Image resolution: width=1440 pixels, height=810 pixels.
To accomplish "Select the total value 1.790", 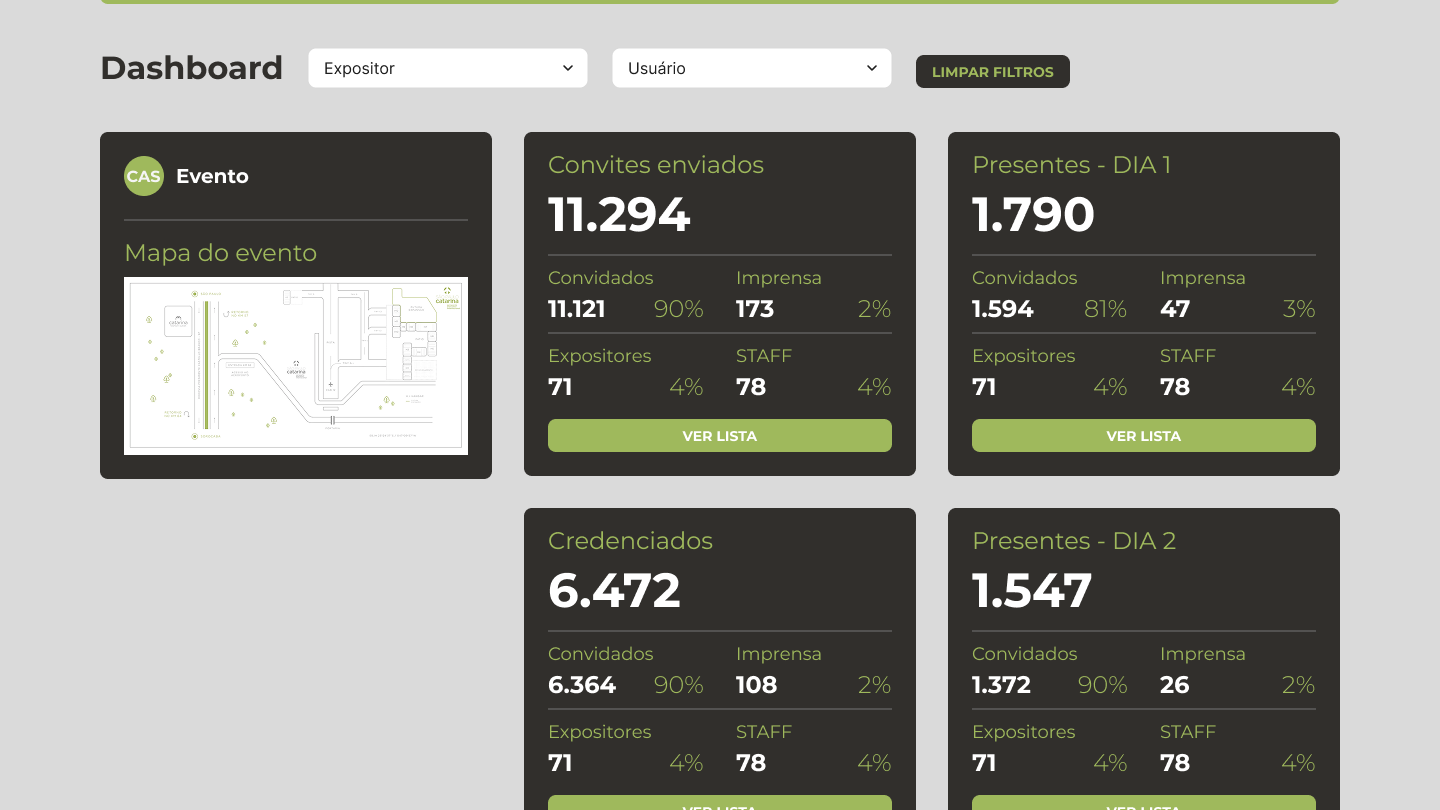I will click(1033, 214).
